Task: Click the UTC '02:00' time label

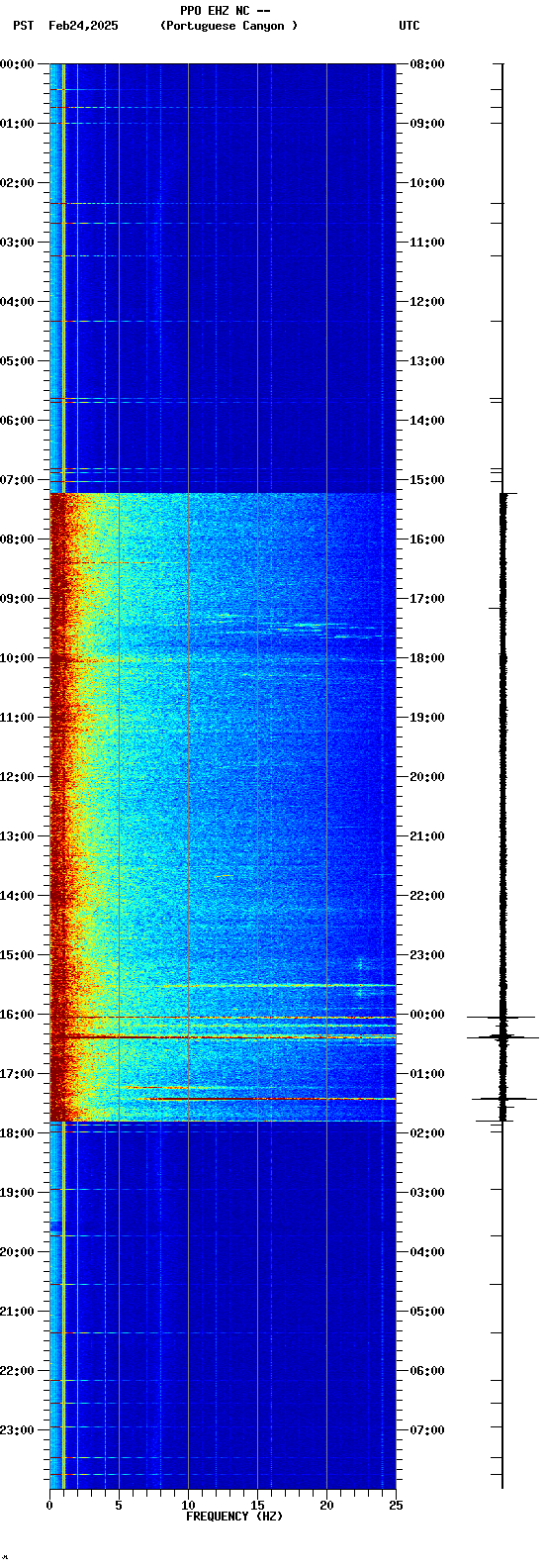Action: click(x=427, y=1133)
